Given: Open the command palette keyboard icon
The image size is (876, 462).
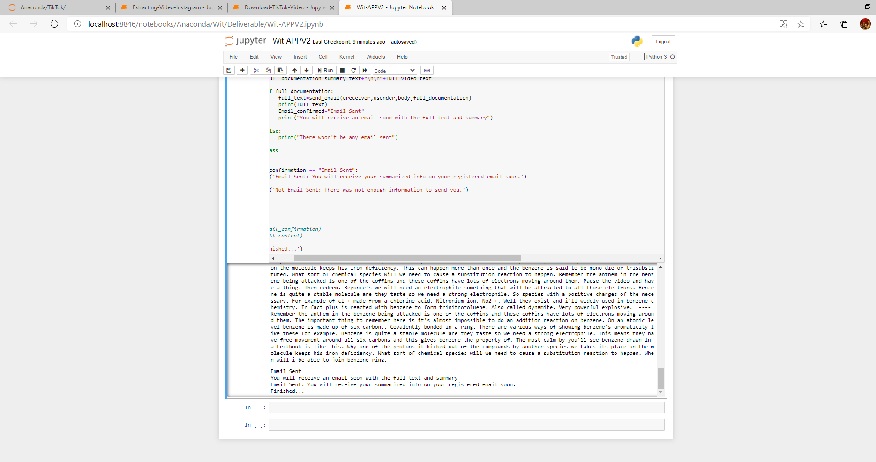Looking at the screenshot, I should click(427, 70).
